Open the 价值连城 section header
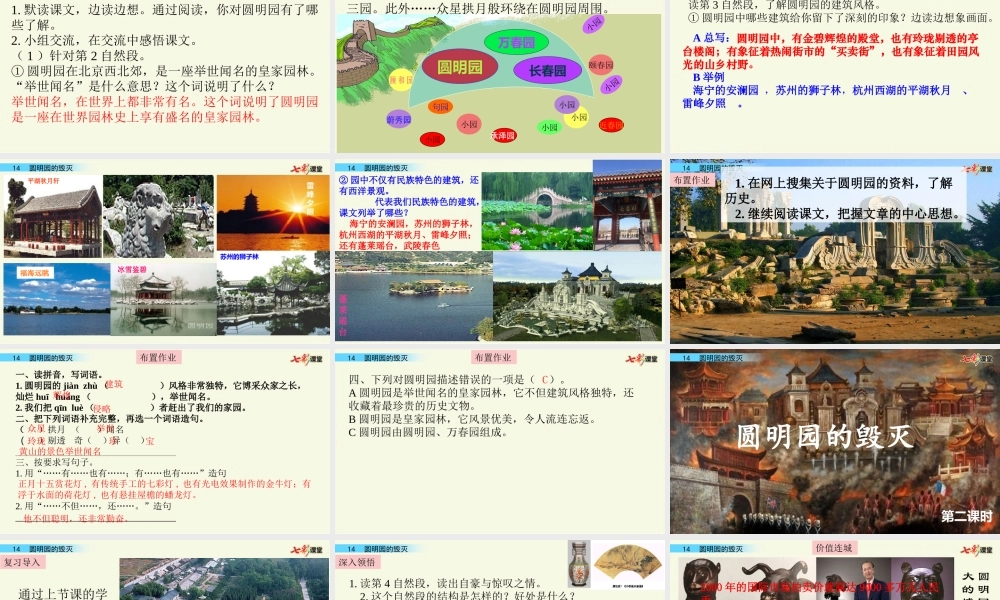The height and width of the screenshot is (600, 1000). (x=835, y=547)
